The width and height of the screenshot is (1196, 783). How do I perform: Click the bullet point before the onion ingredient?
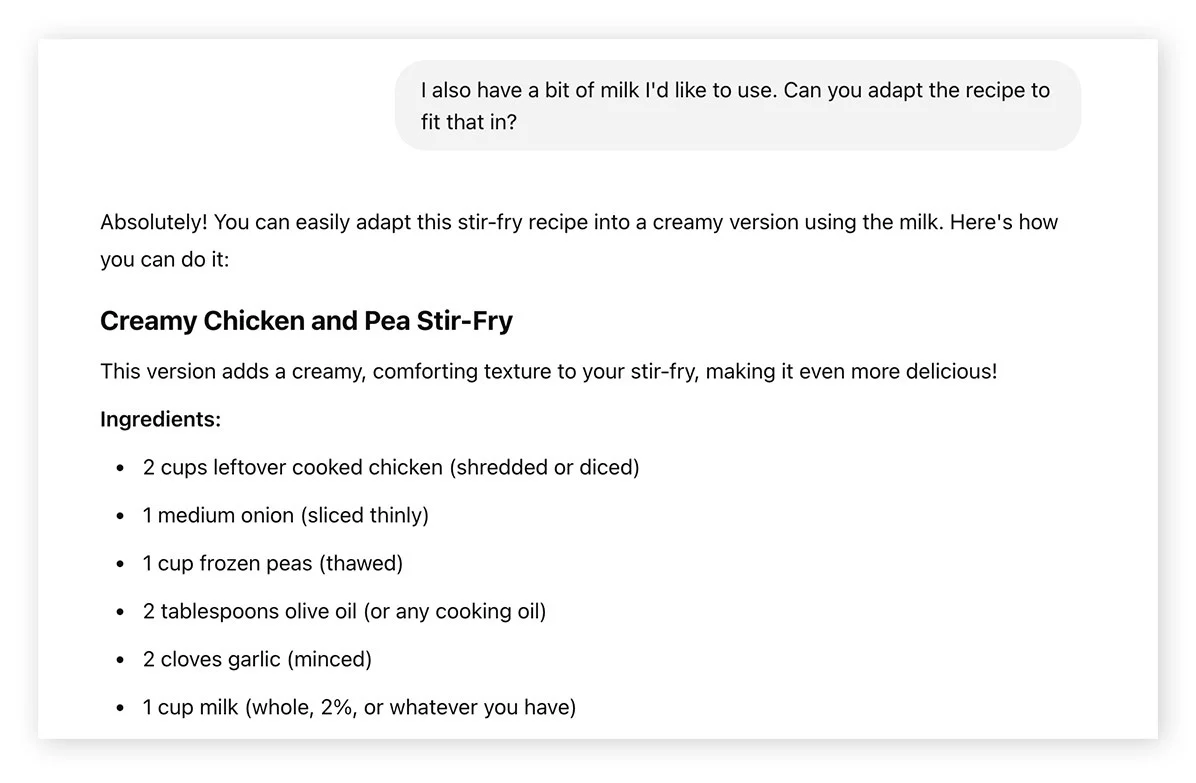coord(120,516)
